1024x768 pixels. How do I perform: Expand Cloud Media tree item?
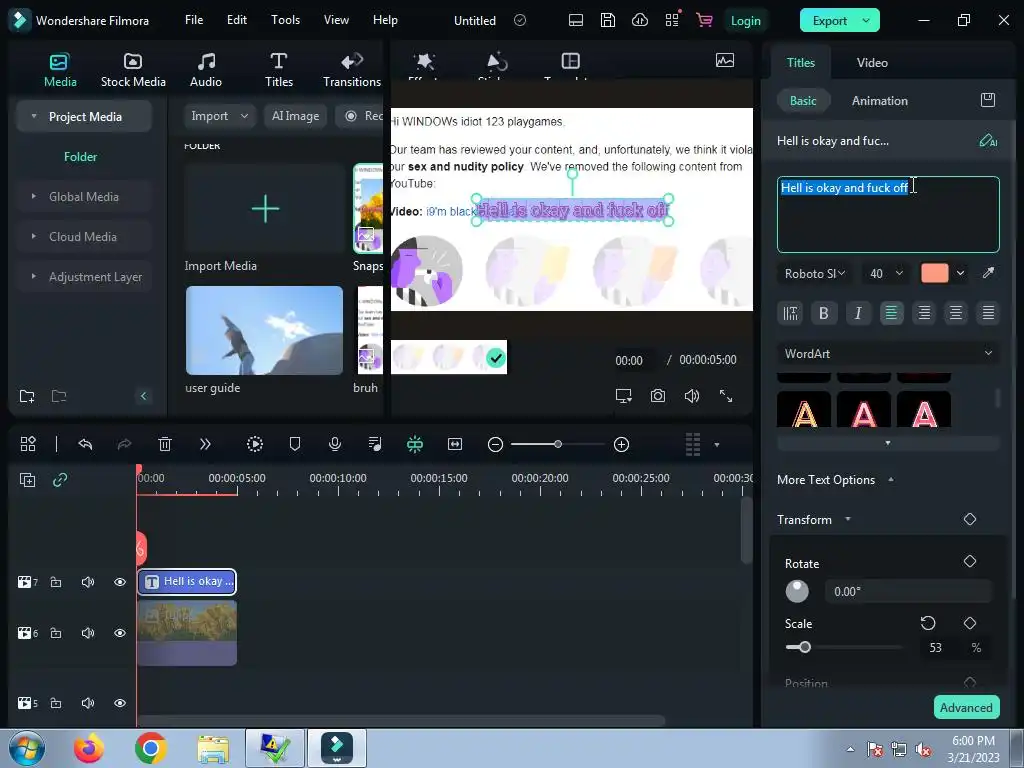click(x=33, y=236)
